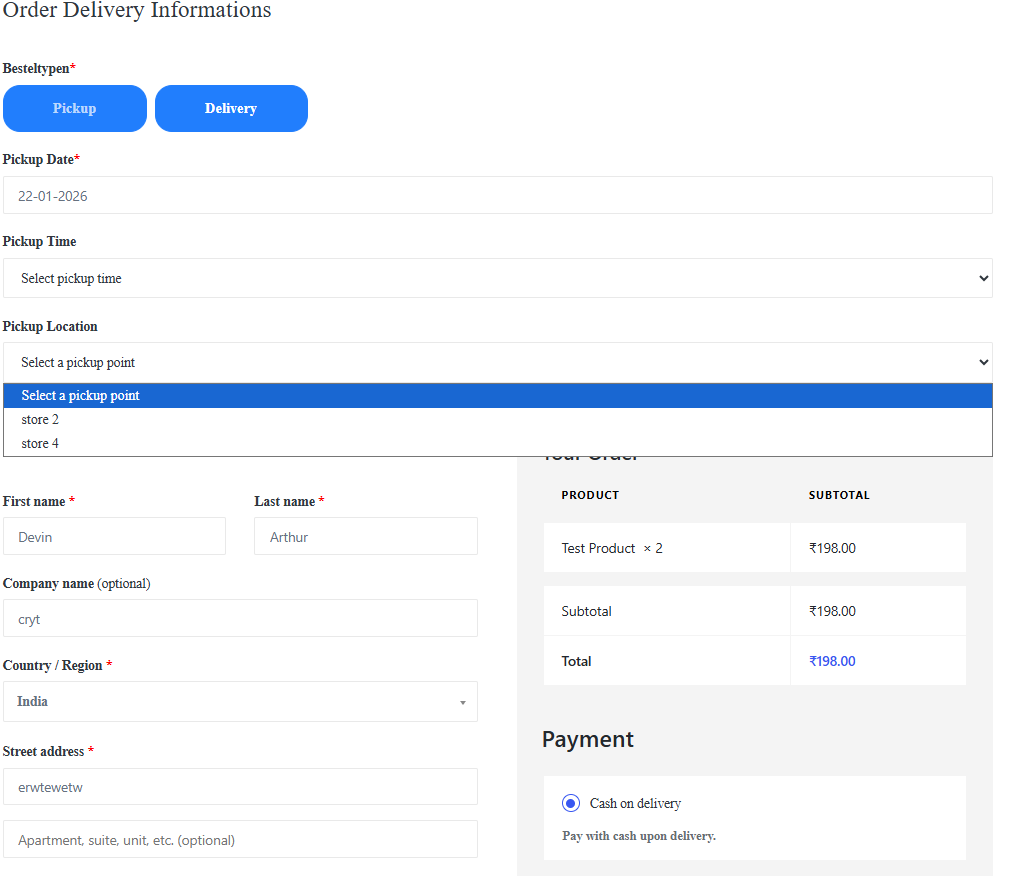Click the Pickup Date field
1035x876 pixels.
[497, 196]
